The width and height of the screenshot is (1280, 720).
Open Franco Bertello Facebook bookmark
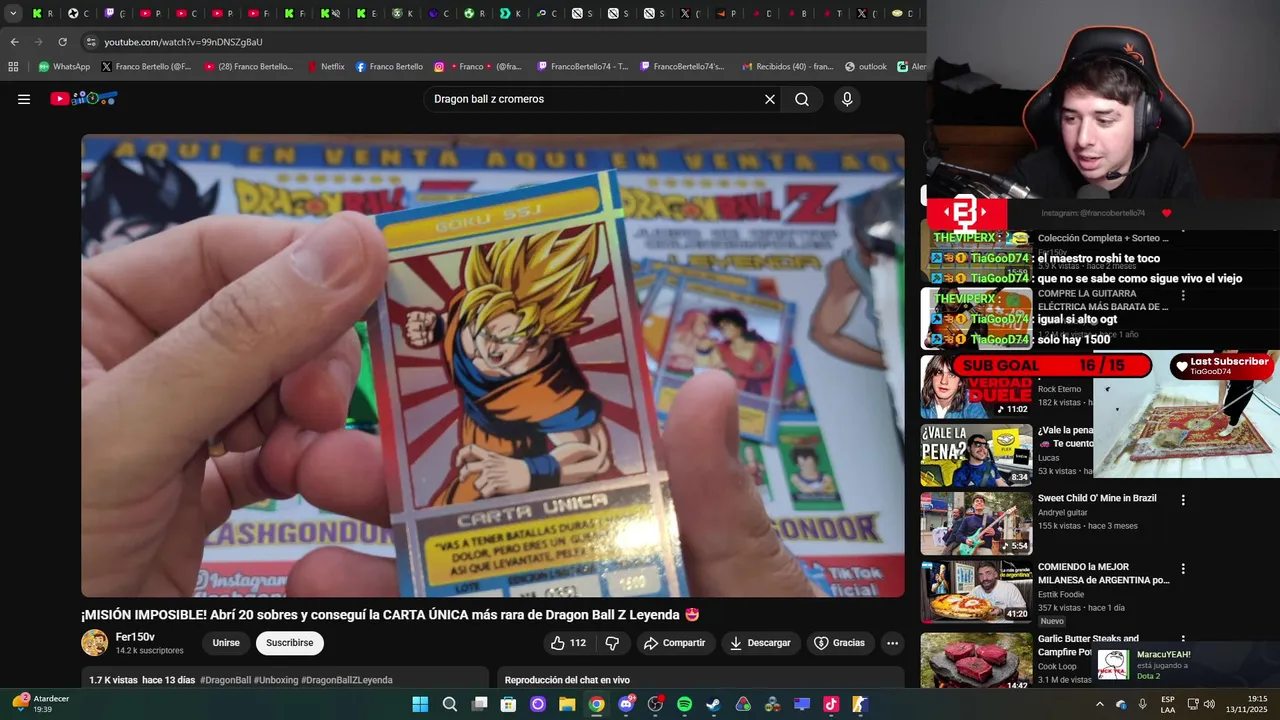coord(389,67)
